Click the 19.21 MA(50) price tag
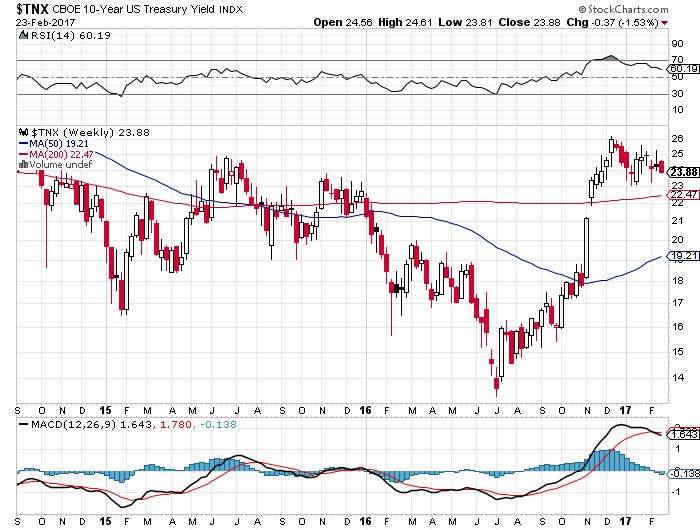Screen dimensions: 700x530 (683, 256)
